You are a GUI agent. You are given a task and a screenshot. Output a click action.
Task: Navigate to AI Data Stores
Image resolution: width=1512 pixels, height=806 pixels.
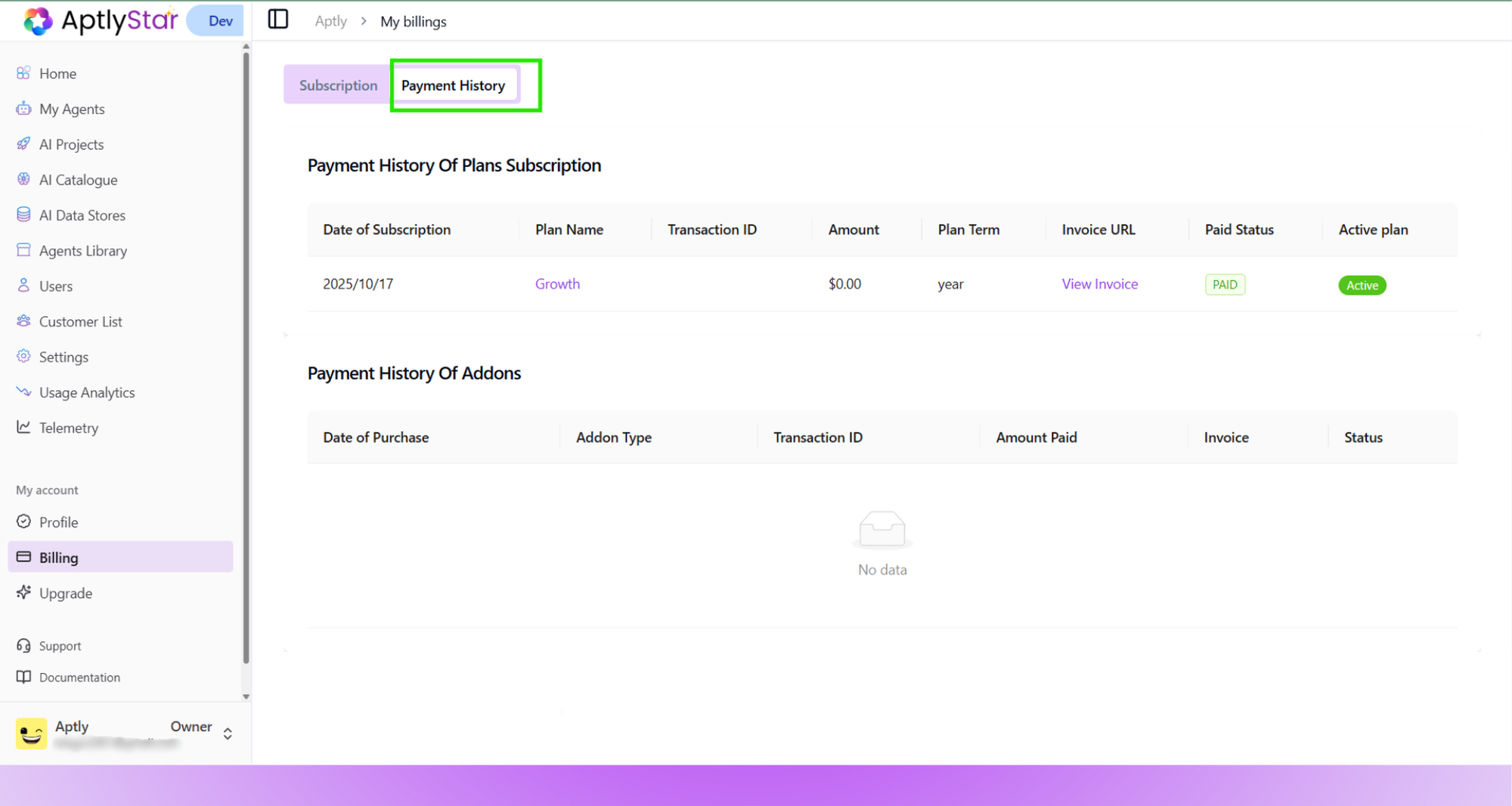(82, 215)
